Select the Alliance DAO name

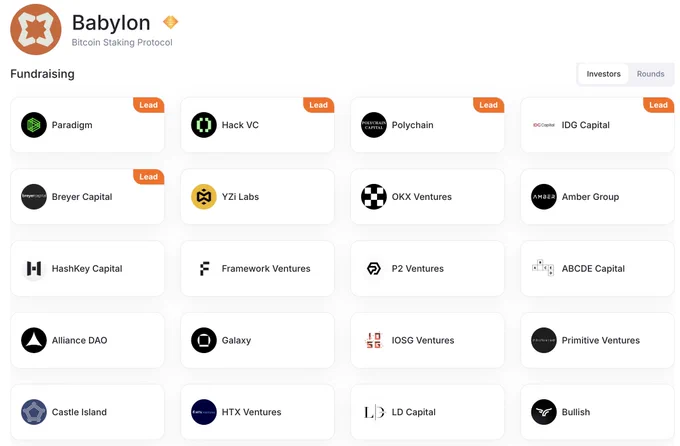[x=79, y=340]
